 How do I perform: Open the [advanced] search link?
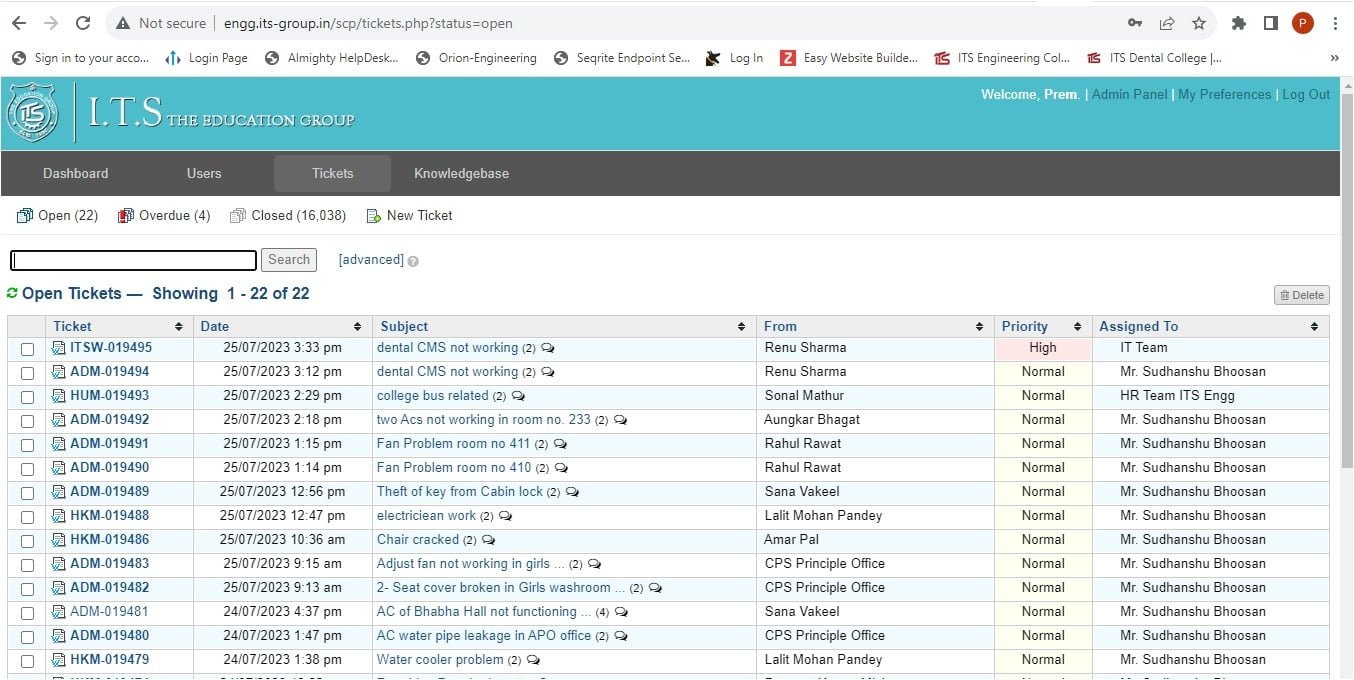(x=371, y=260)
